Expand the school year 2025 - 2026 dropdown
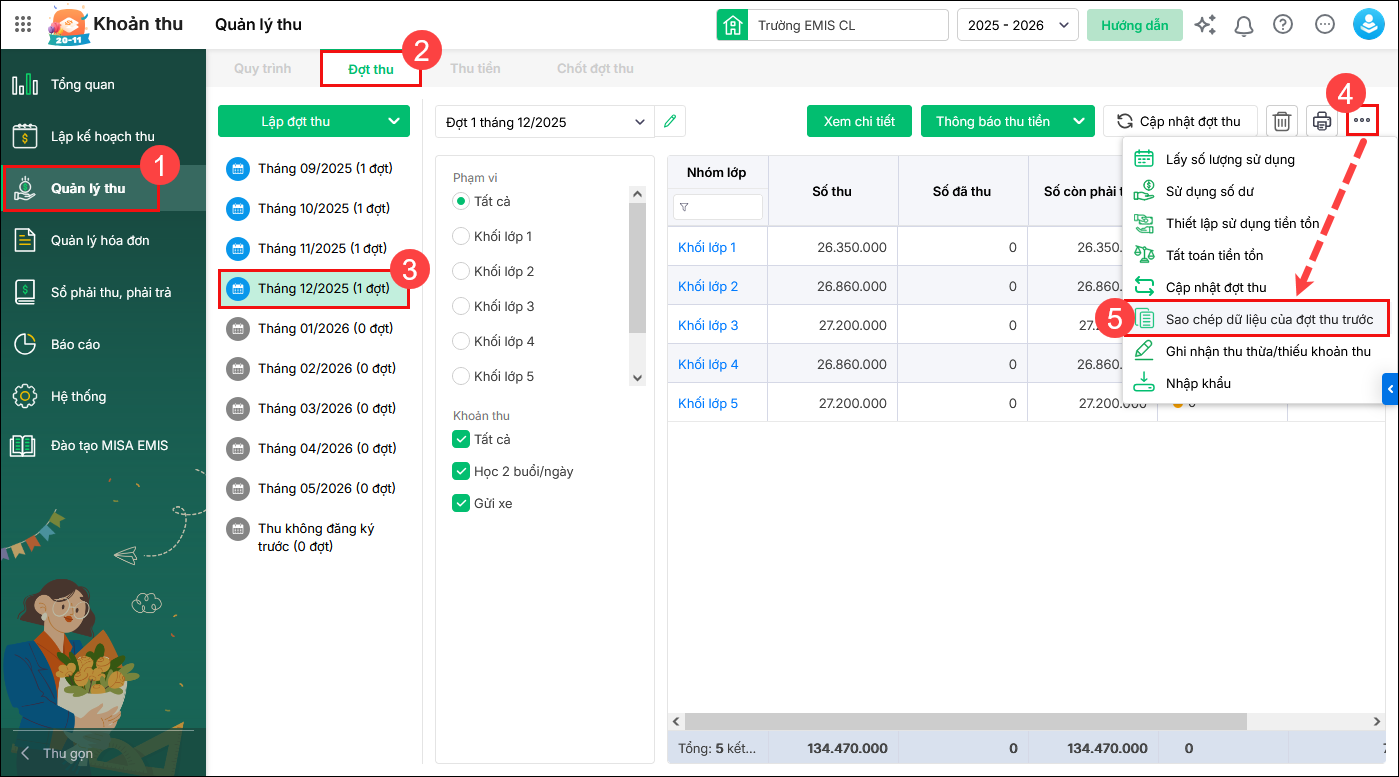Image resolution: width=1399 pixels, height=777 pixels. (1017, 25)
